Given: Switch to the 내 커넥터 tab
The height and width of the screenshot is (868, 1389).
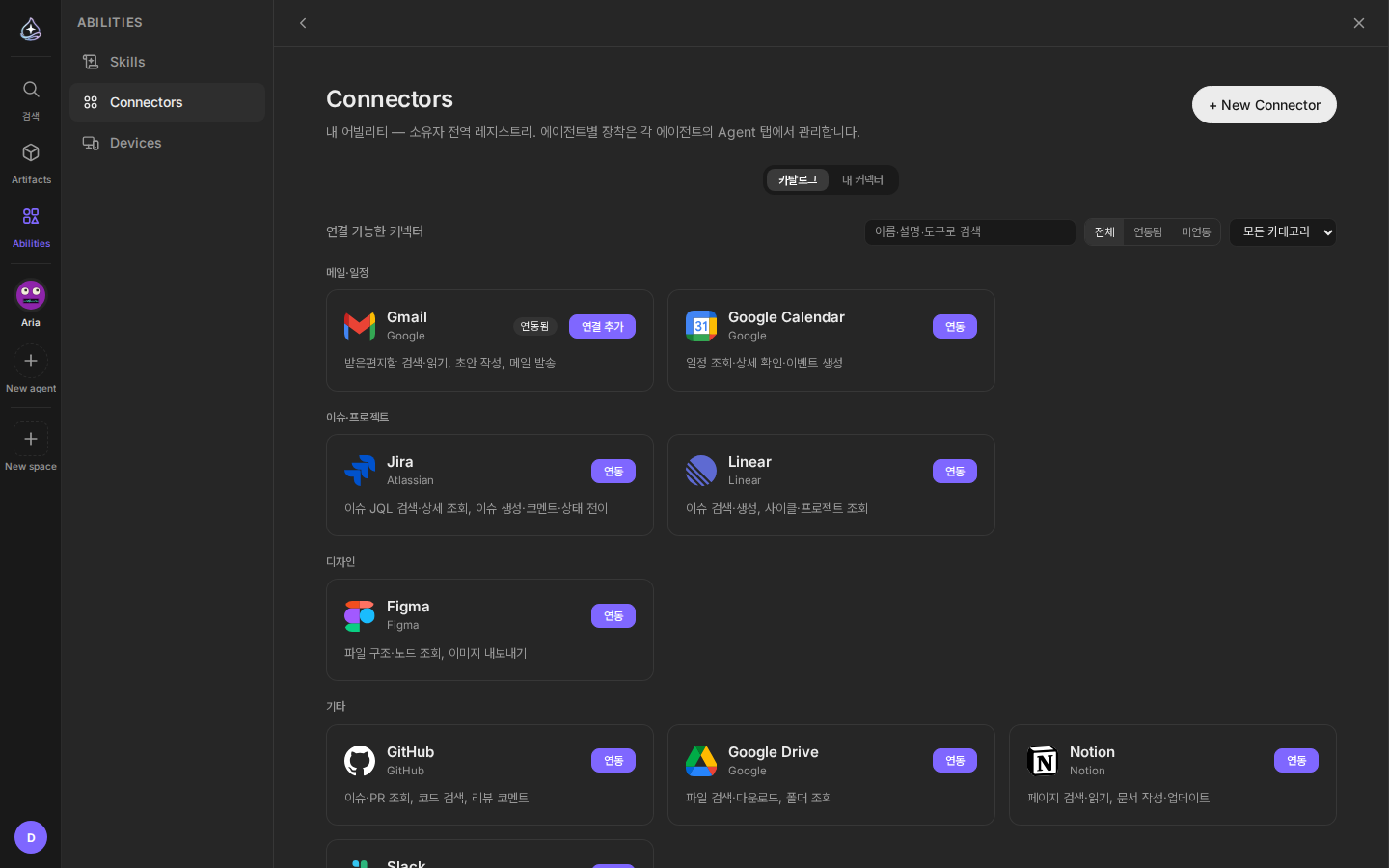Looking at the screenshot, I should (x=862, y=180).
